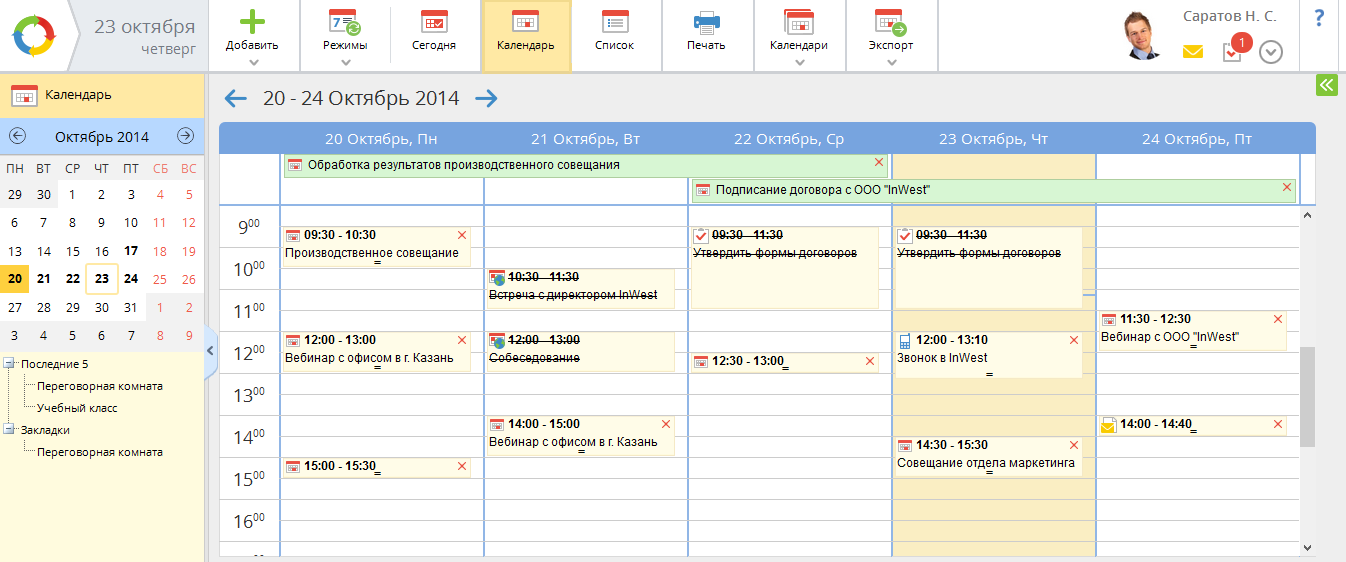This screenshot has height=562, width=1346.
Task: Open the user profile dropdown arrow
Action: pos(1270,52)
